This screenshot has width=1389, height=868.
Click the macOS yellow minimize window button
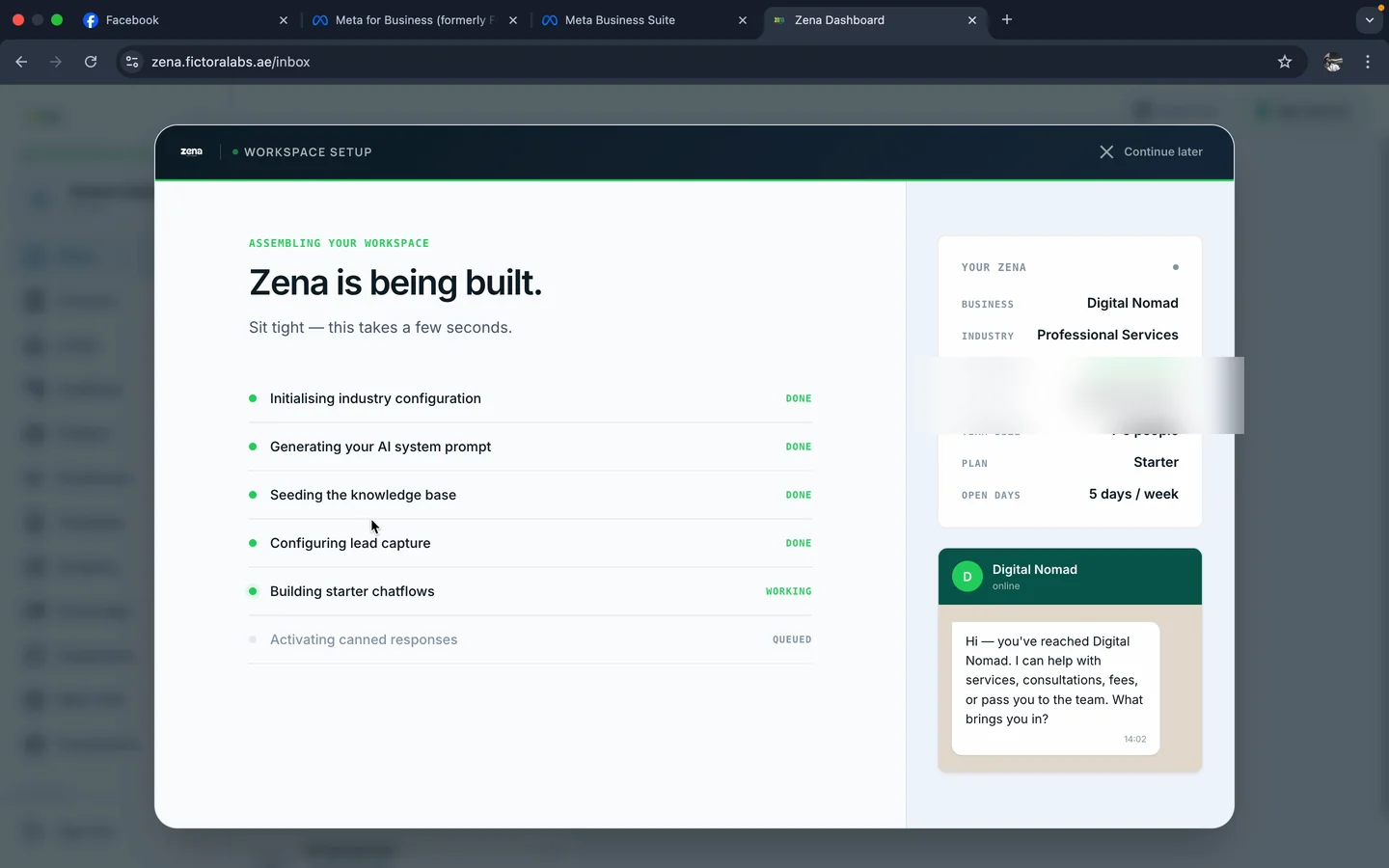pyautogui.click(x=38, y=19)
